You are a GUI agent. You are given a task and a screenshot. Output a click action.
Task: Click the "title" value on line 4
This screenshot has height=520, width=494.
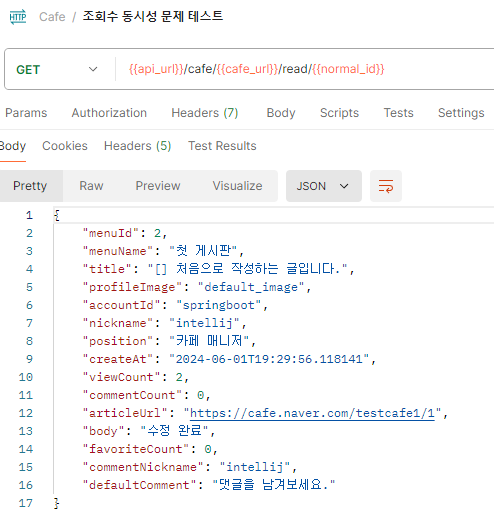248,269
